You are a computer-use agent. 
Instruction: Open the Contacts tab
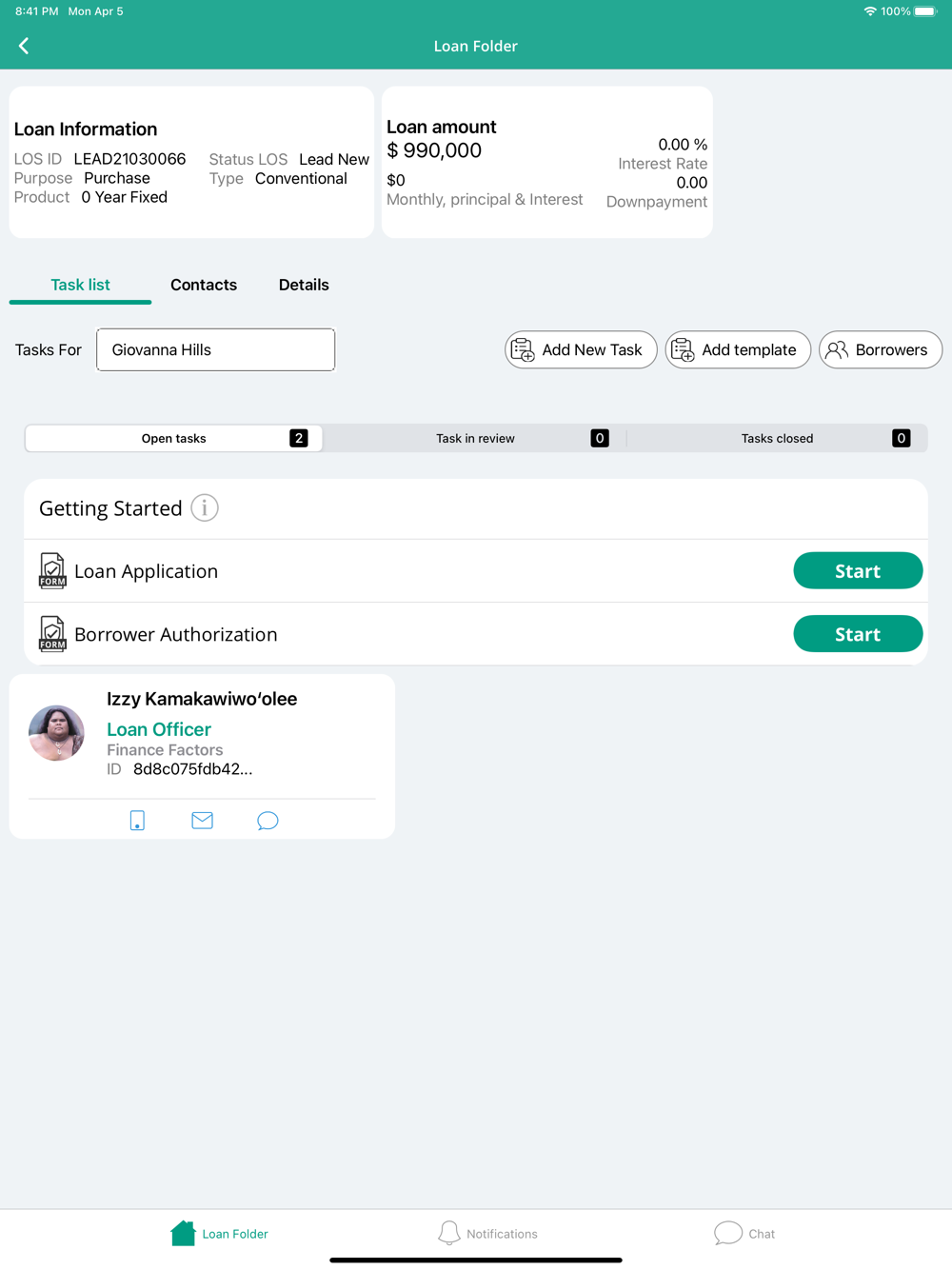click(204, 285)
